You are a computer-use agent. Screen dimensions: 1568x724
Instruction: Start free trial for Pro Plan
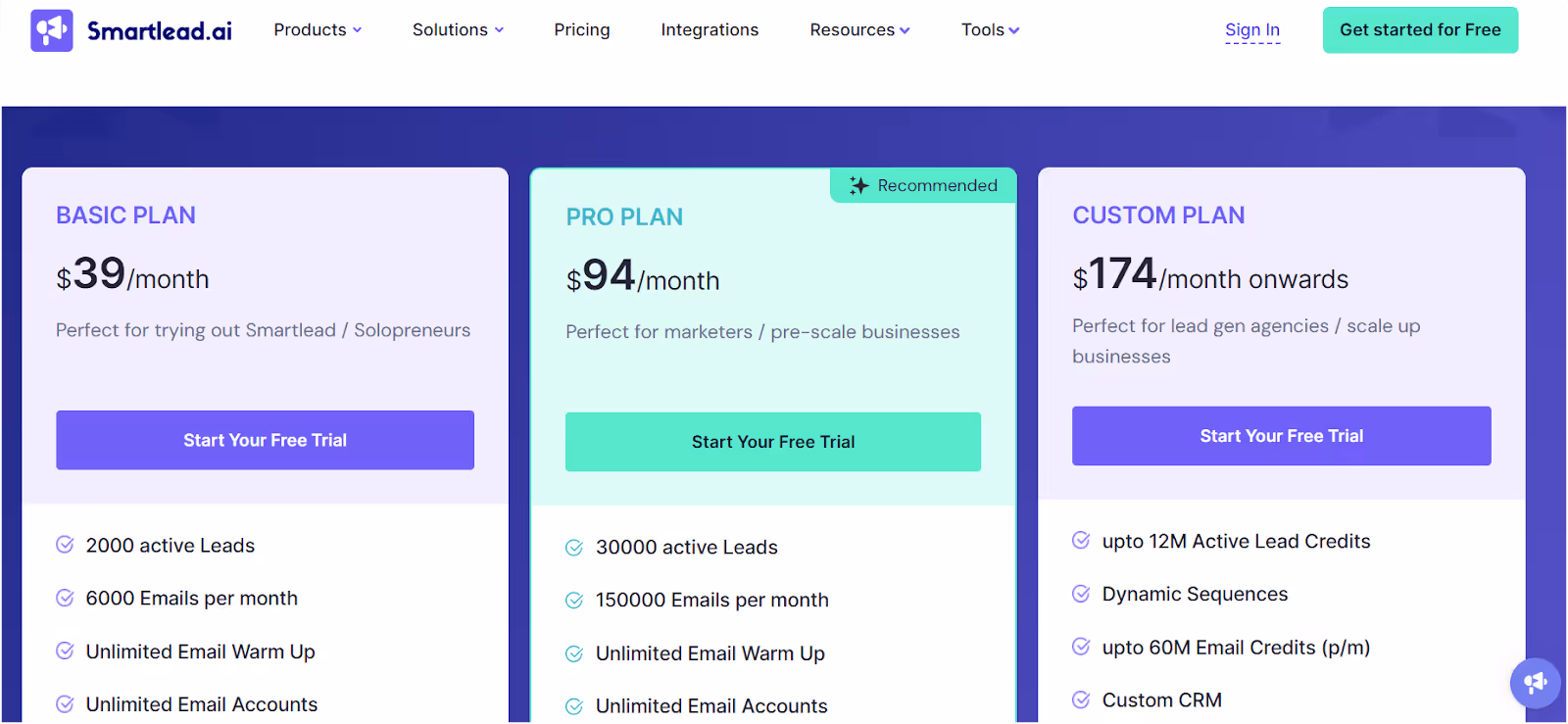click(x=773, y=442)
